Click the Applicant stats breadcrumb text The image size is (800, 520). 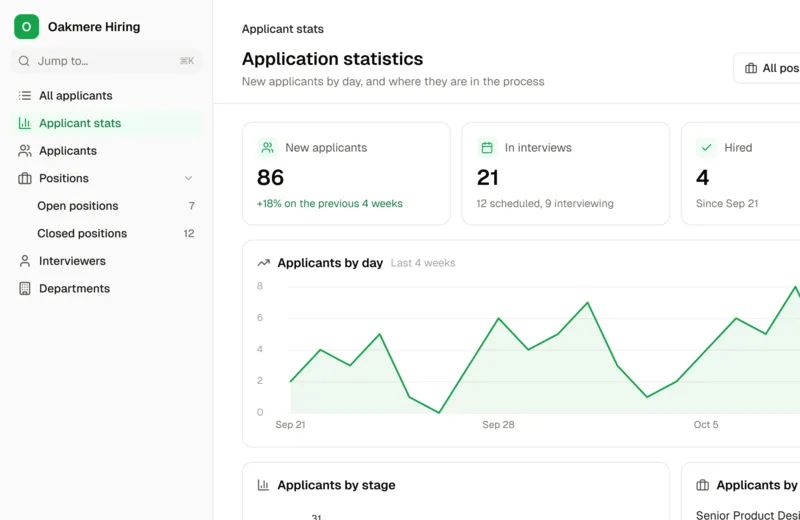[x=283, y=29]
